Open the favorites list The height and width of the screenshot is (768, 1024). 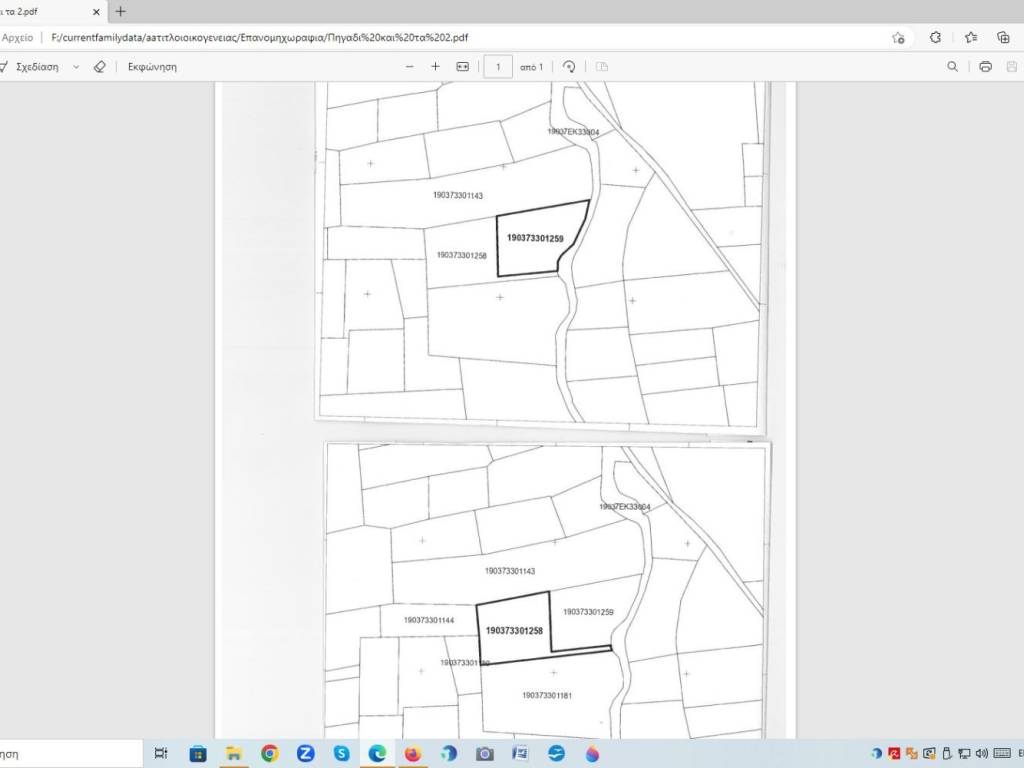click(971, 37)
